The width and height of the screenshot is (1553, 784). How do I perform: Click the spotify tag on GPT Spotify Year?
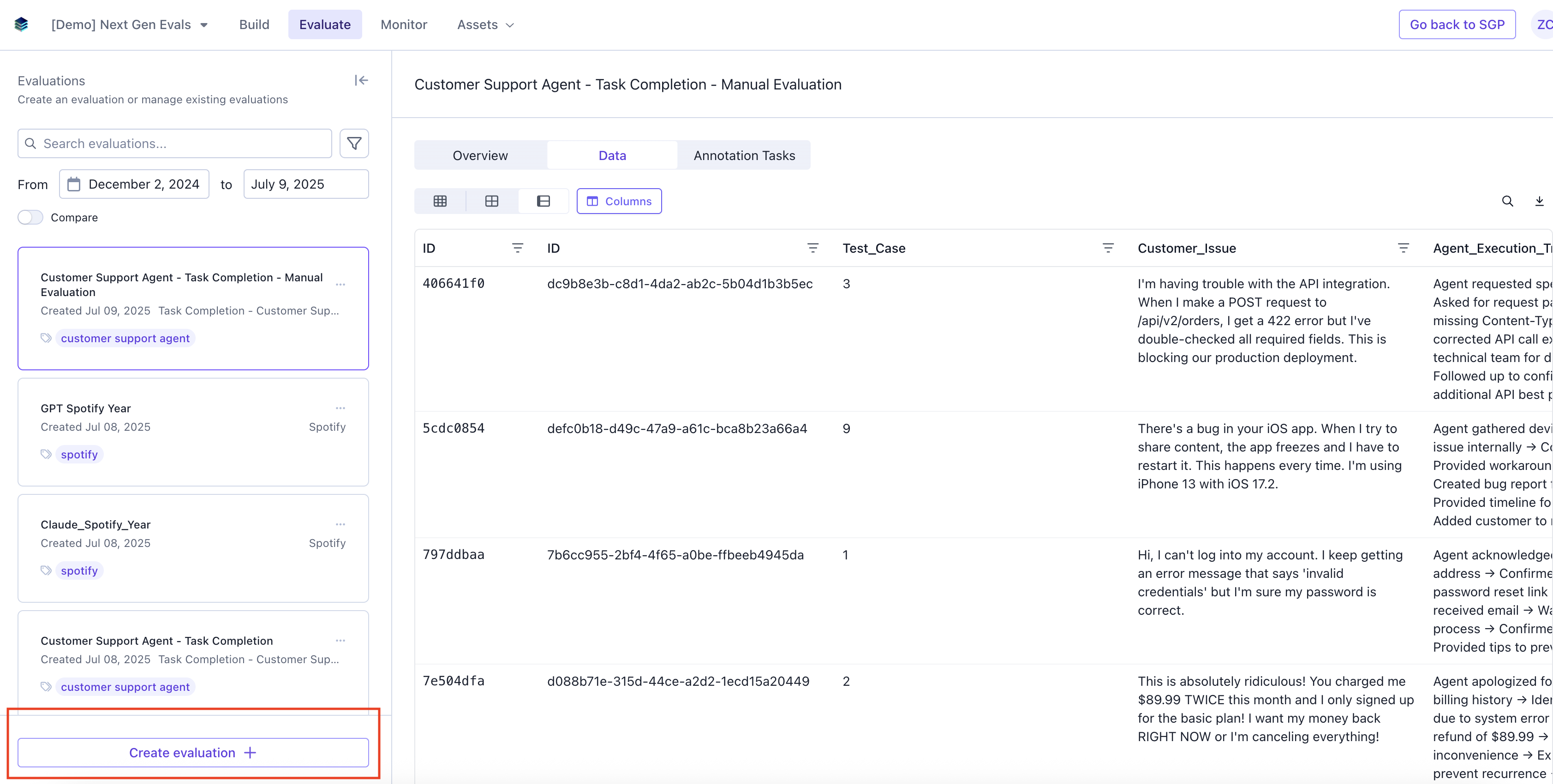(79, 454)
